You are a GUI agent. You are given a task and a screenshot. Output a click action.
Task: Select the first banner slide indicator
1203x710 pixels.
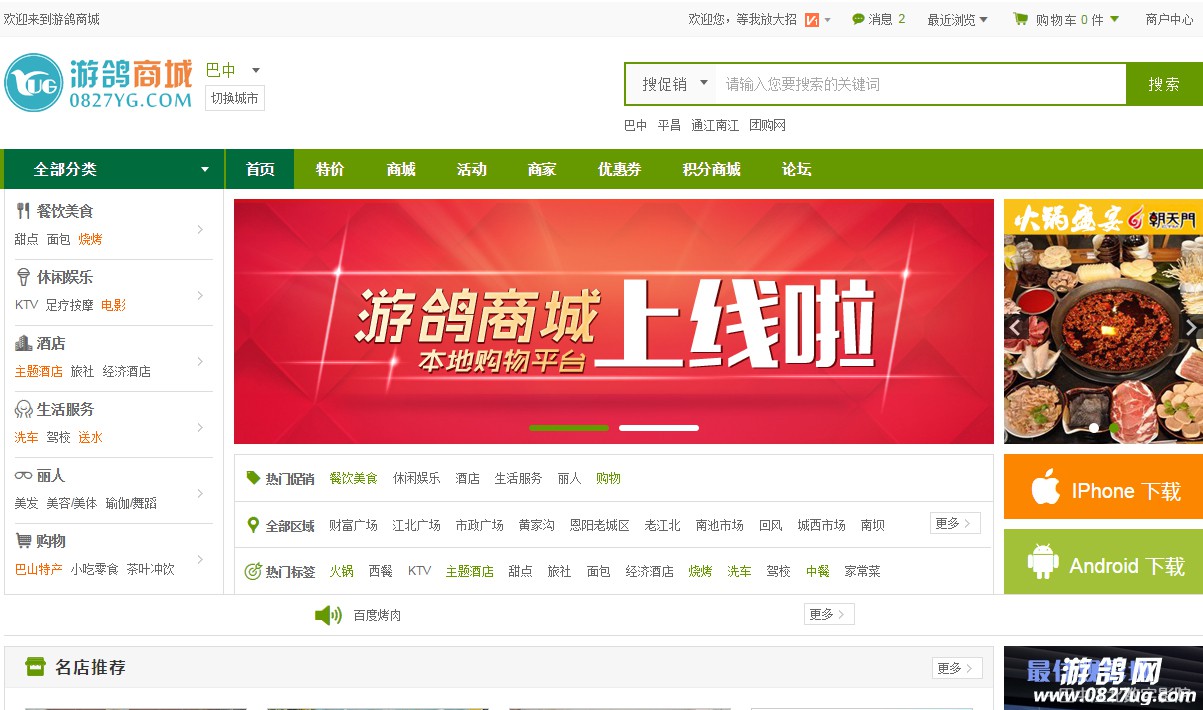coord(568,428)
